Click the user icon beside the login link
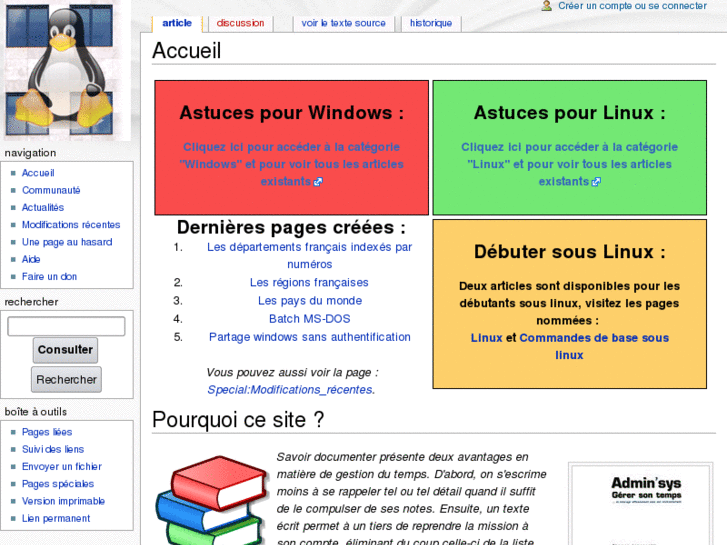 547,6
